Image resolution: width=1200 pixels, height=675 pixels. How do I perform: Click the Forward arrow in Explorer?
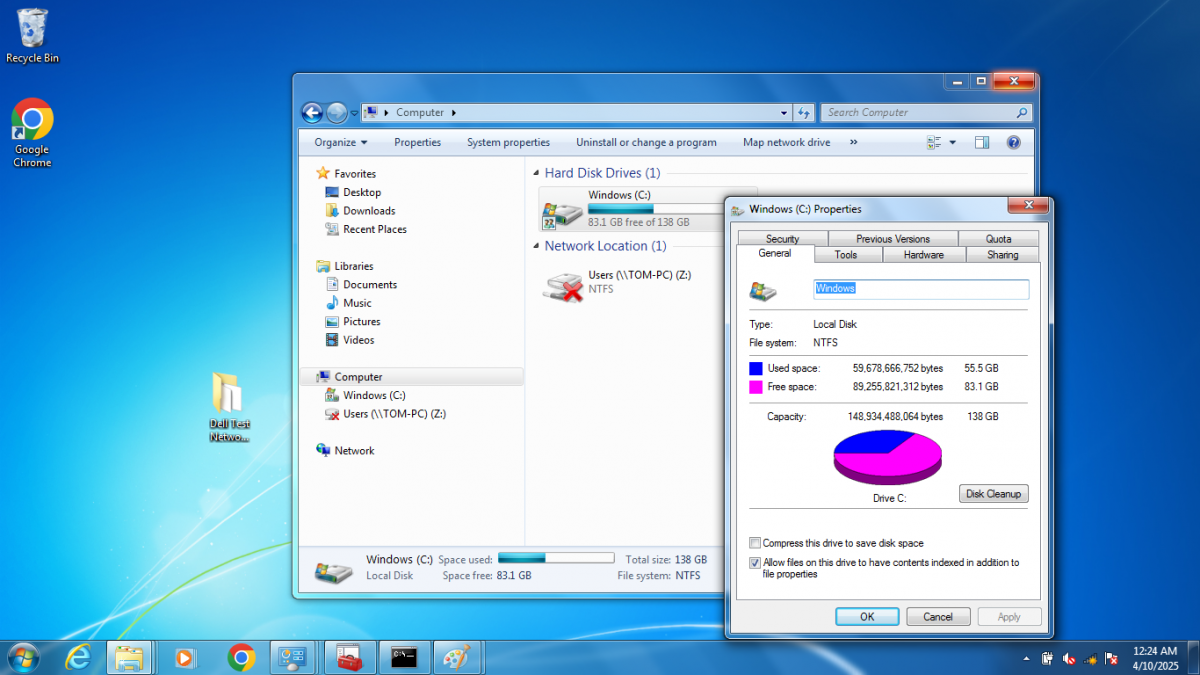337,113
